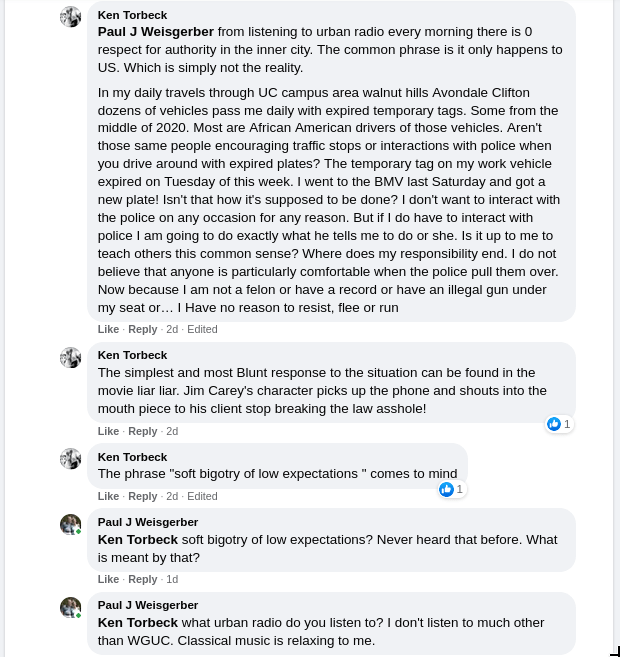The image size is (620, 657).
Task: Click Ken Torbeck's avatar on the Liar Liar comment
Action: [x=70, y=357]
